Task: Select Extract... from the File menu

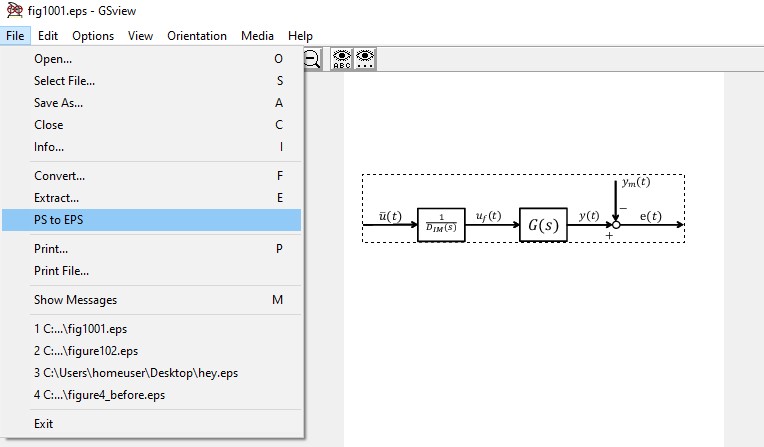Action: click(x=56, y=198)
